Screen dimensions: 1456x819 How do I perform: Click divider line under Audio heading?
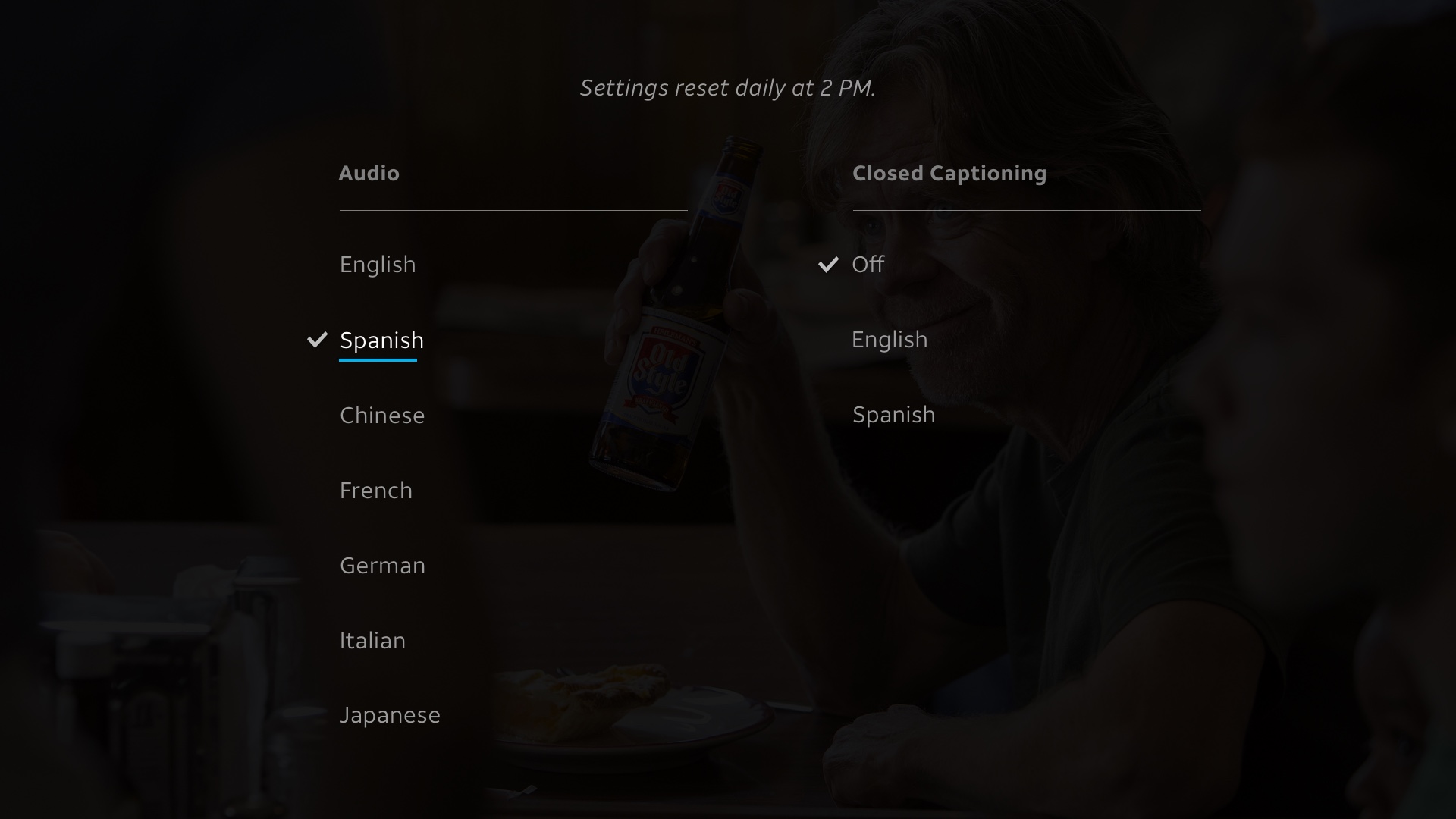tap(513, 210)
